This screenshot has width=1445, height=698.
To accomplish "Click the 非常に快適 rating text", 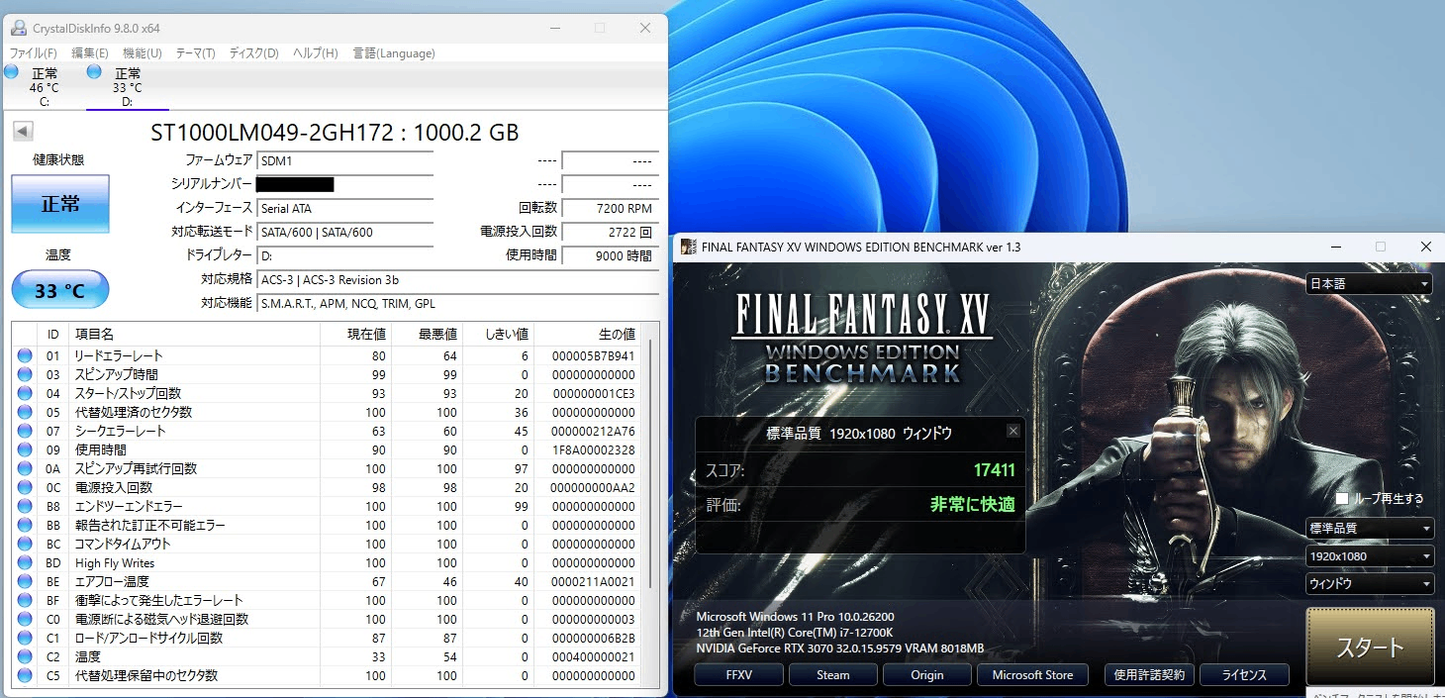I will [x=973, y=505].
